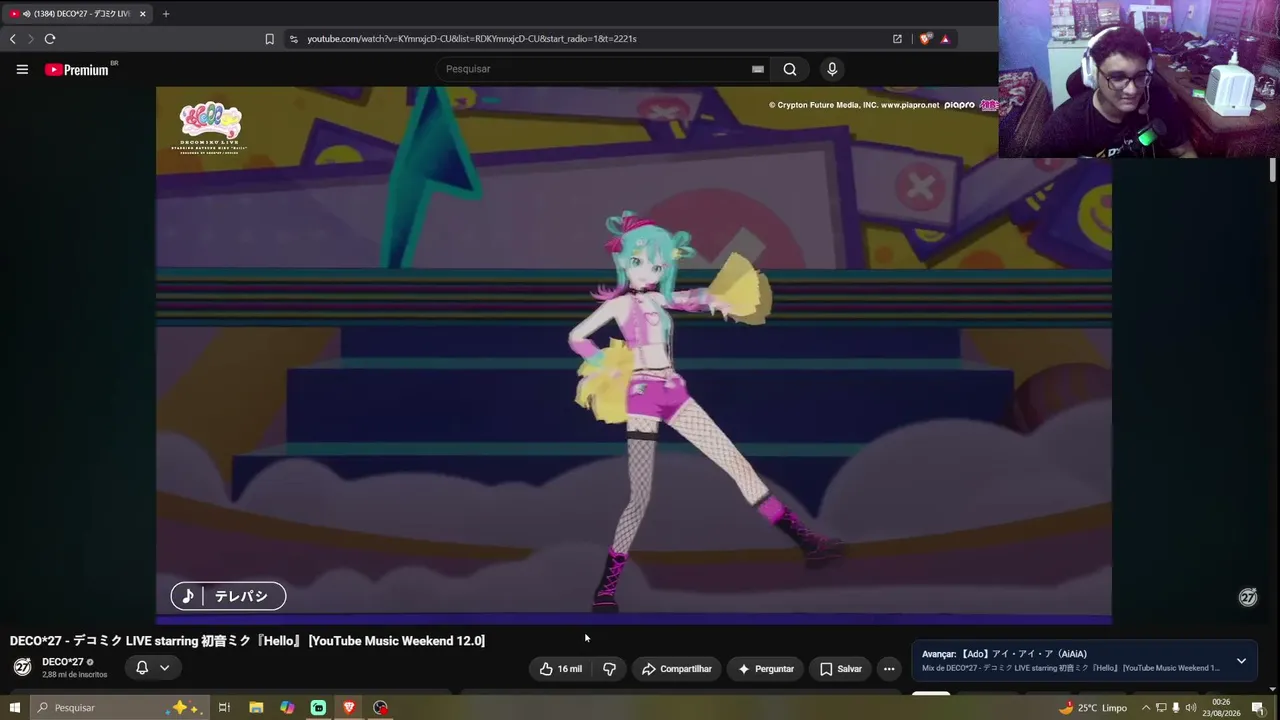This screenshot has height=720, width=1280.
Task: Open the clock and calendar showing 00:26
Action: tap(1222, 708)
